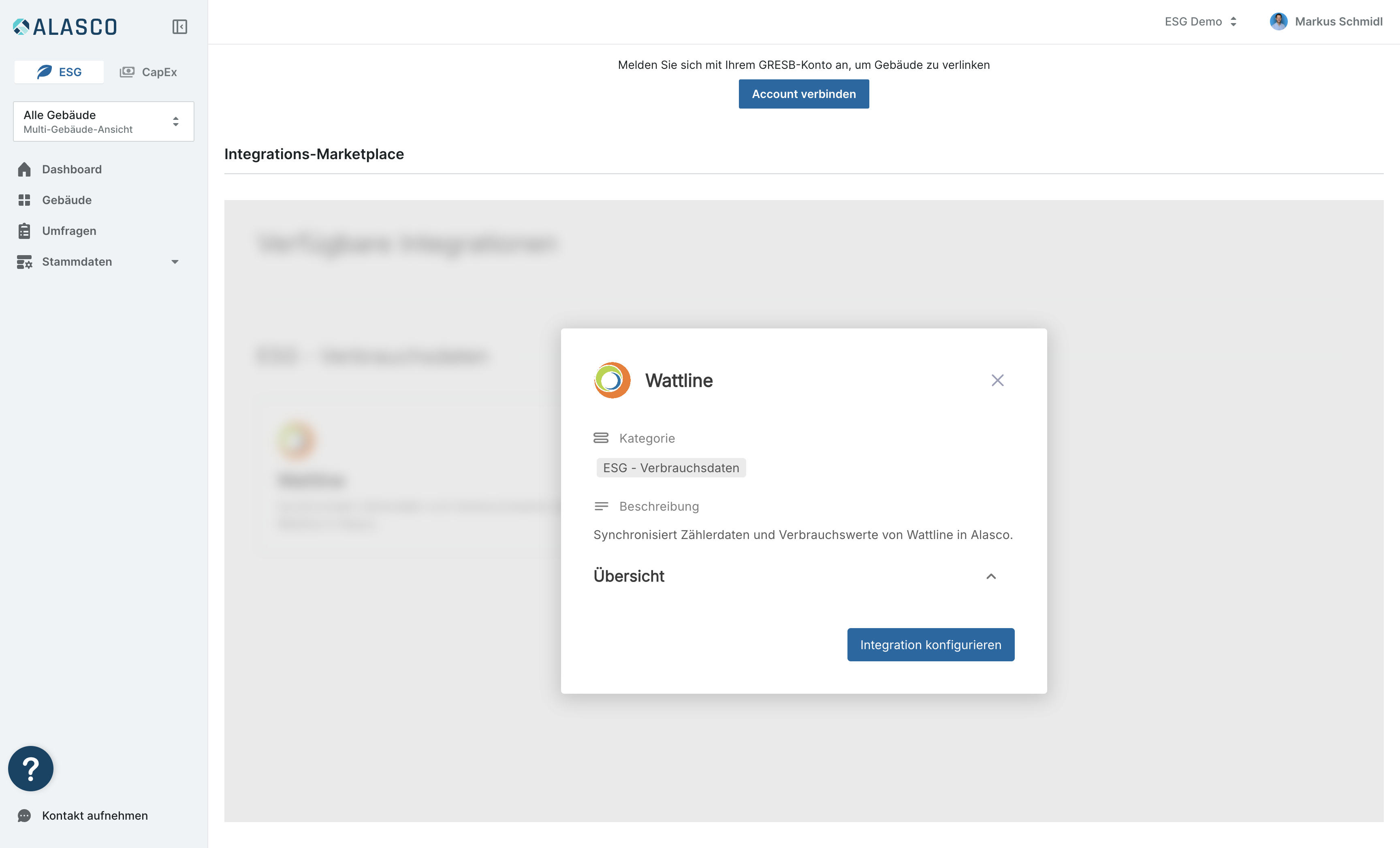The image size is (1400, 848).
Task: Click the Account verbinden button
Action: pos(803,94)
